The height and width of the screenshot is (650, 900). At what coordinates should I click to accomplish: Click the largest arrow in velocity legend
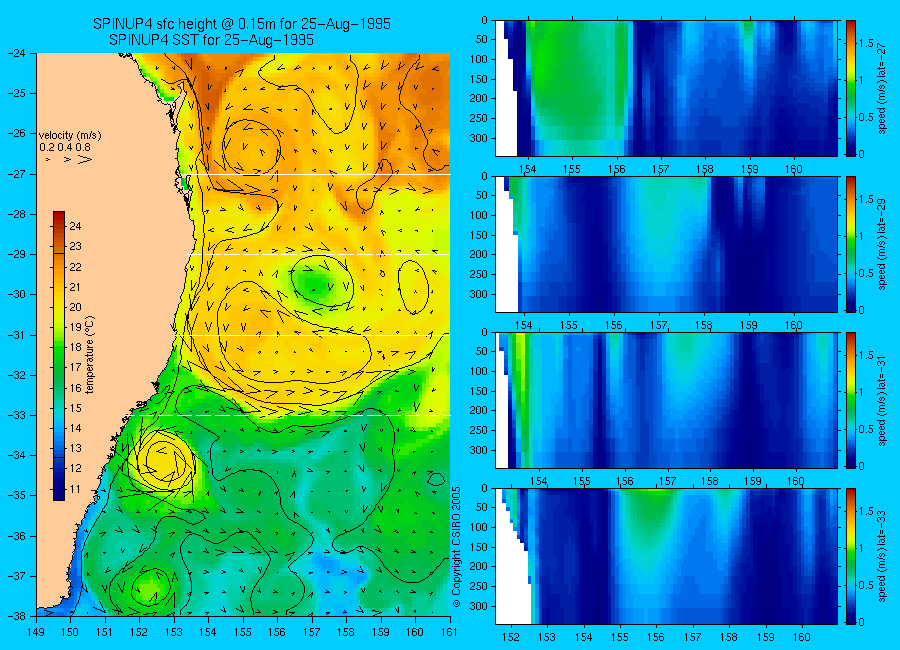(85, 159)
